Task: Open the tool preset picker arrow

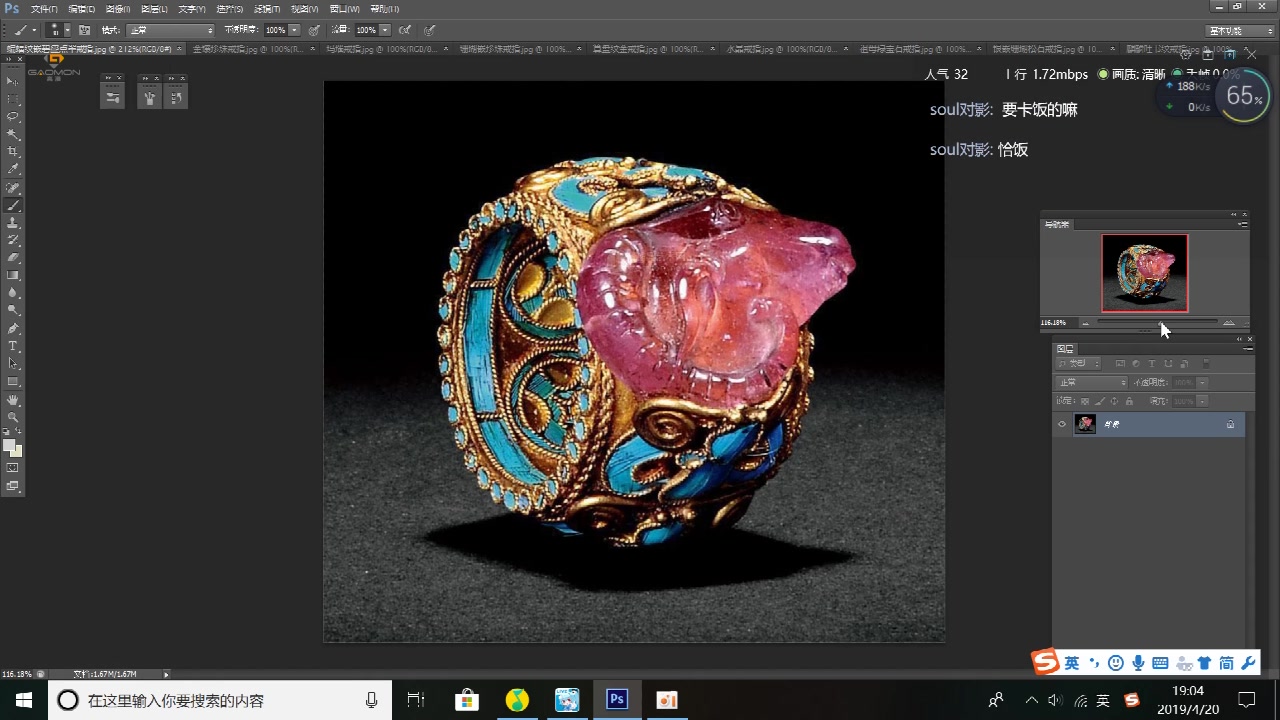Action: tap(34, 31)
